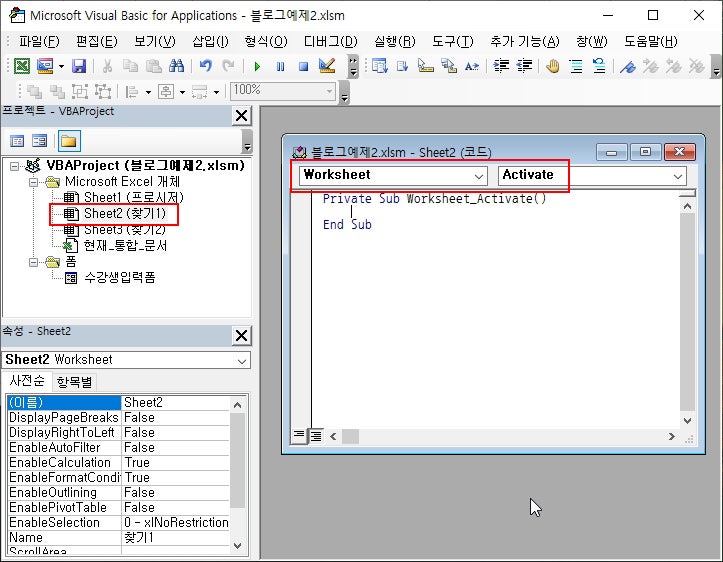
Task: Click the Indent icon in edit toolbar
Action: pos(501,66)
